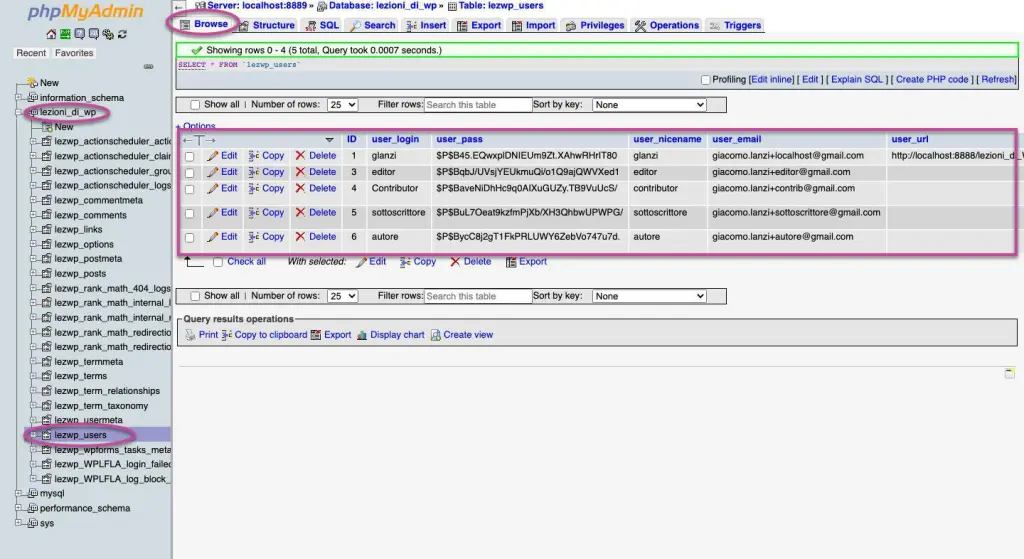
Task: Tick checkbox for sottoscrittore row
Action: [x=189, y=214]
